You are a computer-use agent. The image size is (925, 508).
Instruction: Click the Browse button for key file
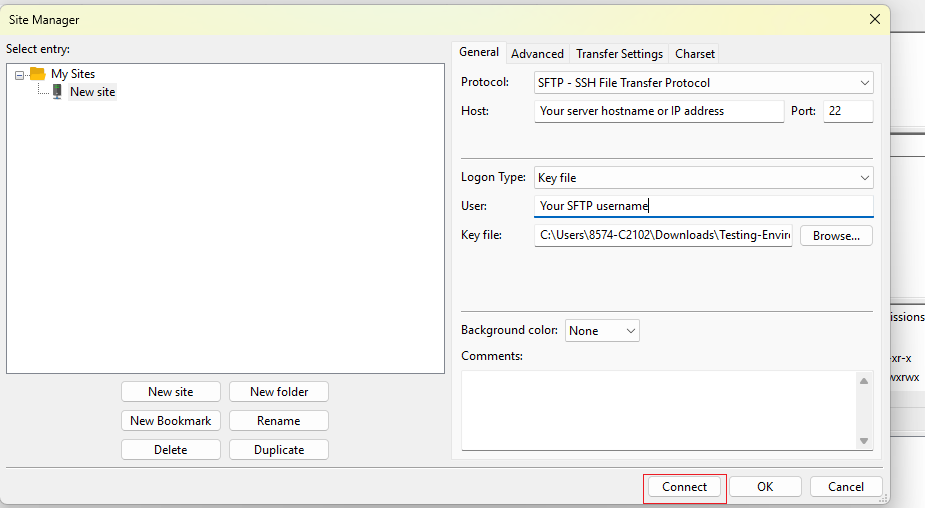[x=836, y=235]
